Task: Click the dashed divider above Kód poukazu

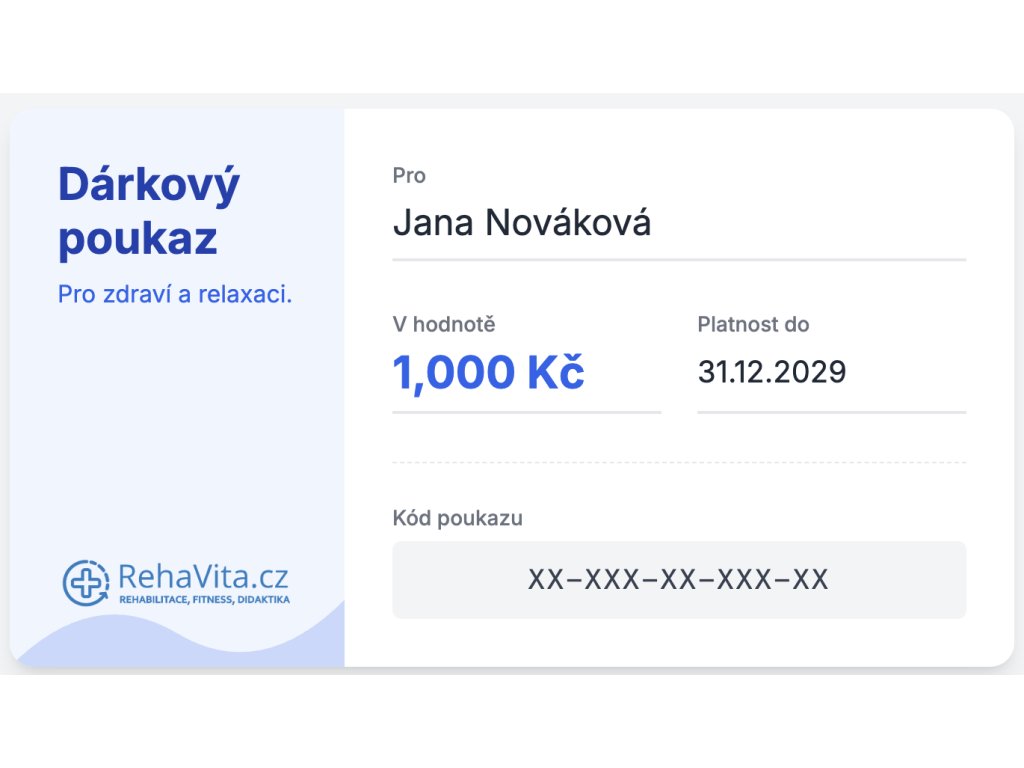Action: click(x=679, y=462)
